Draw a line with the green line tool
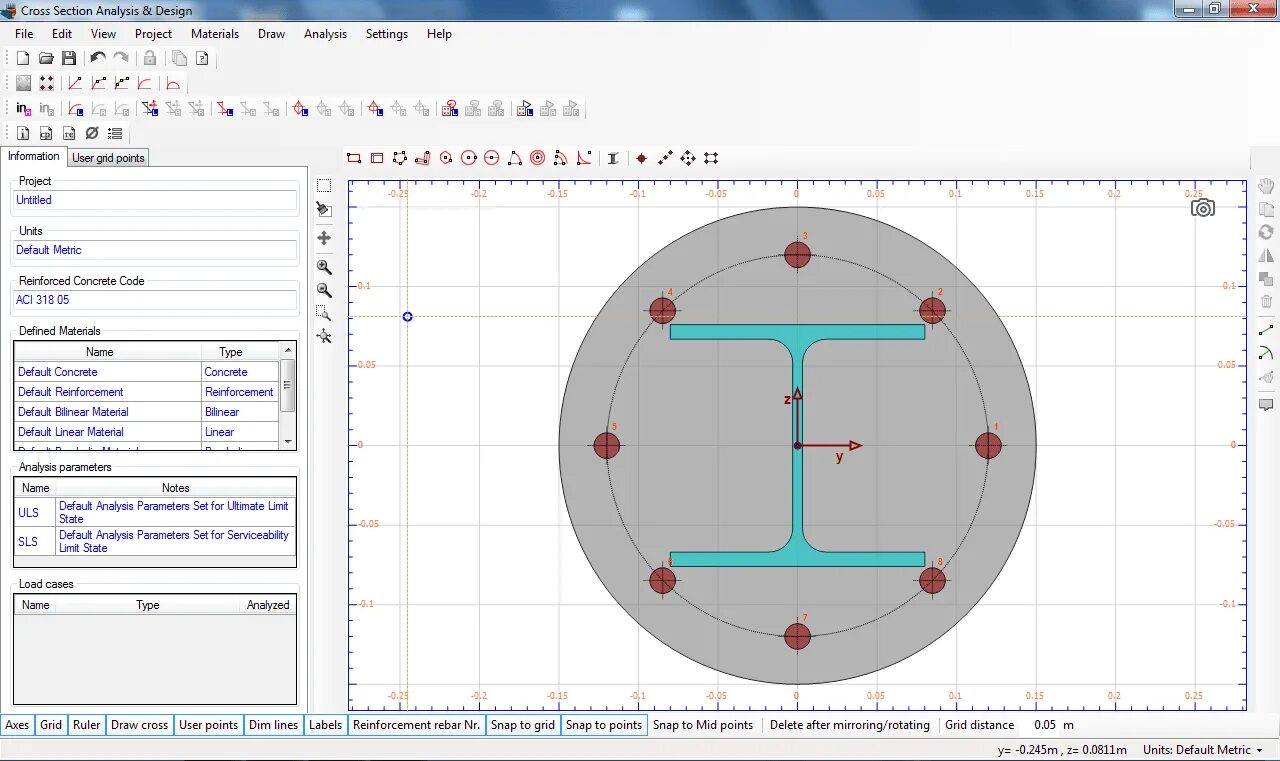Screen dimensions: 1280x761 1266,330
